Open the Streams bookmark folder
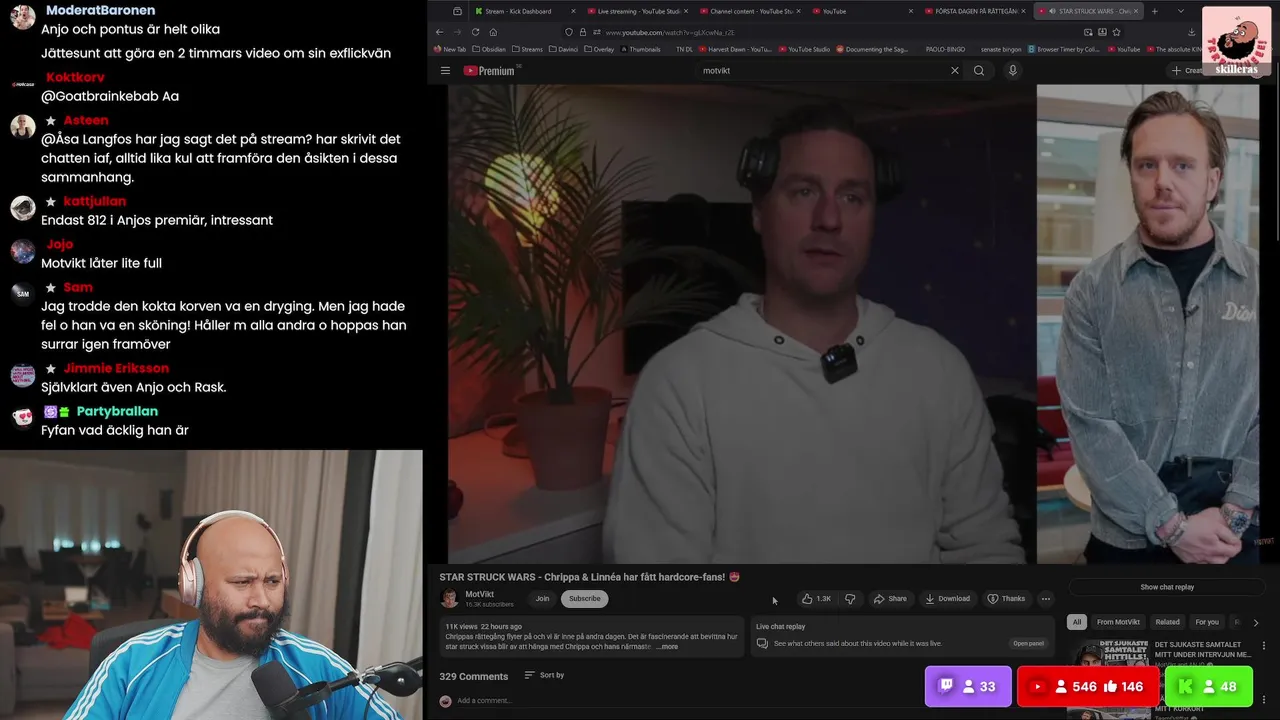1280x720 pixels. click(x=527, y=49)
